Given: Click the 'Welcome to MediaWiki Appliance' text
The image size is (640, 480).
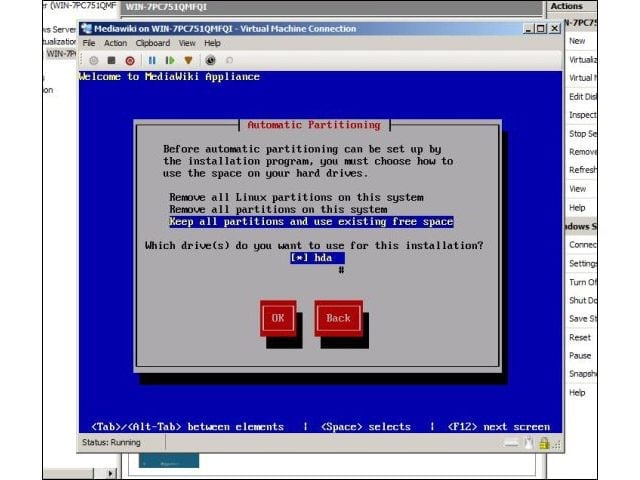Looking at the screenshot, I should tap(169, 77).
